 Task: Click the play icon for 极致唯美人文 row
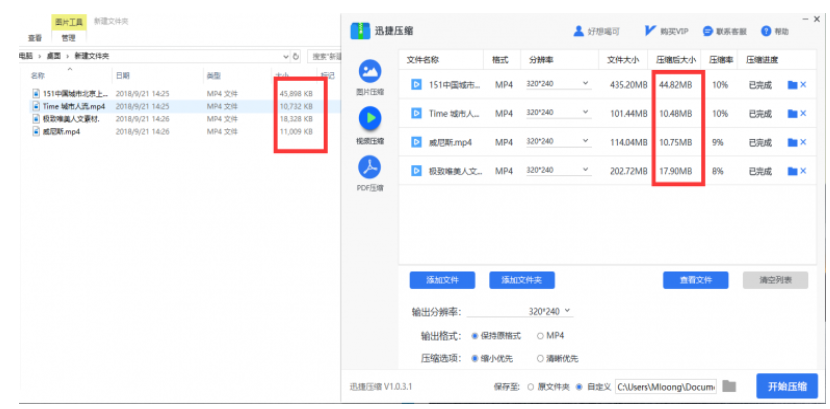(417, 171)
